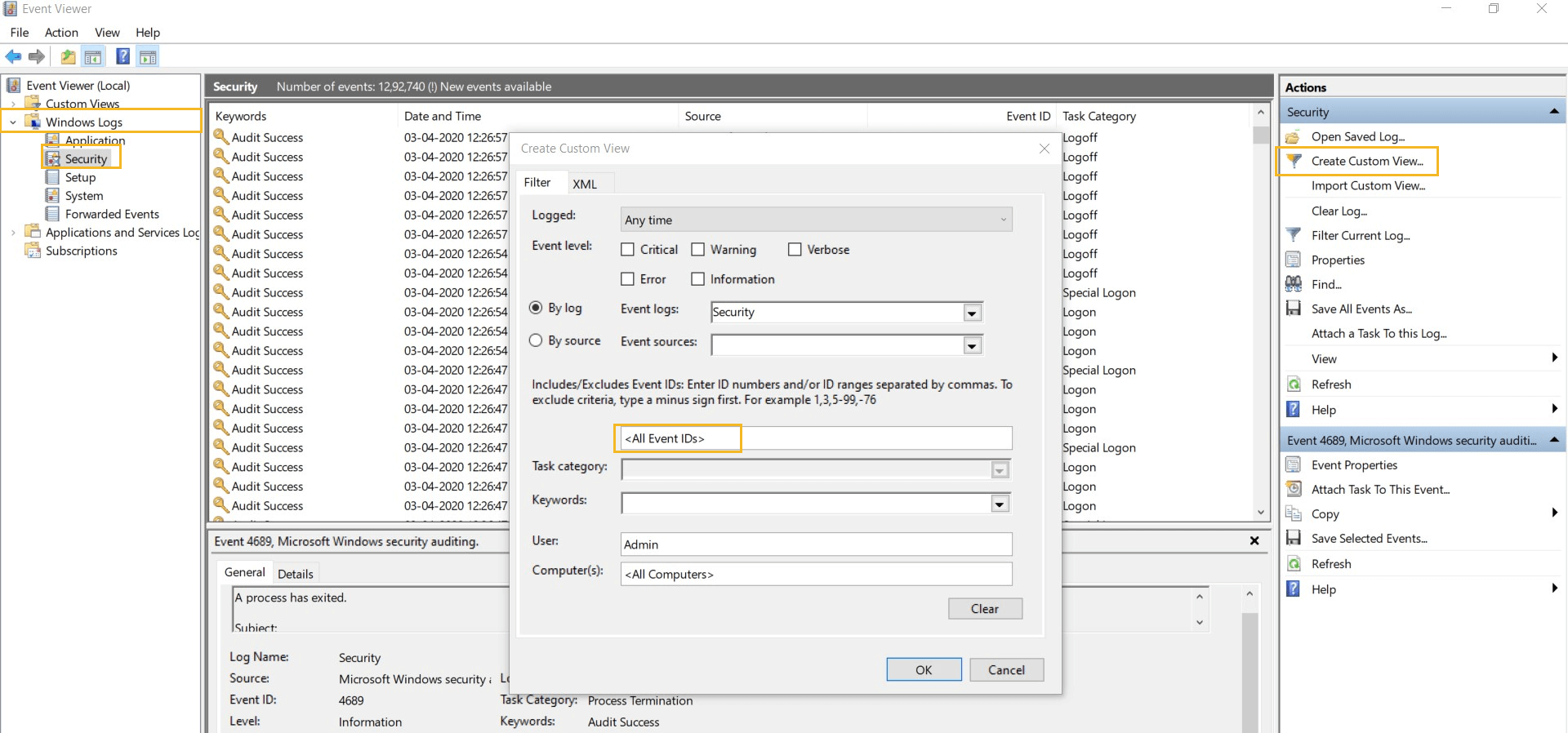This screenshot has height=733, width=1568.
Task: Expand the Custom Views tree node
Action: pyautogui.click(x=13, y=104)
